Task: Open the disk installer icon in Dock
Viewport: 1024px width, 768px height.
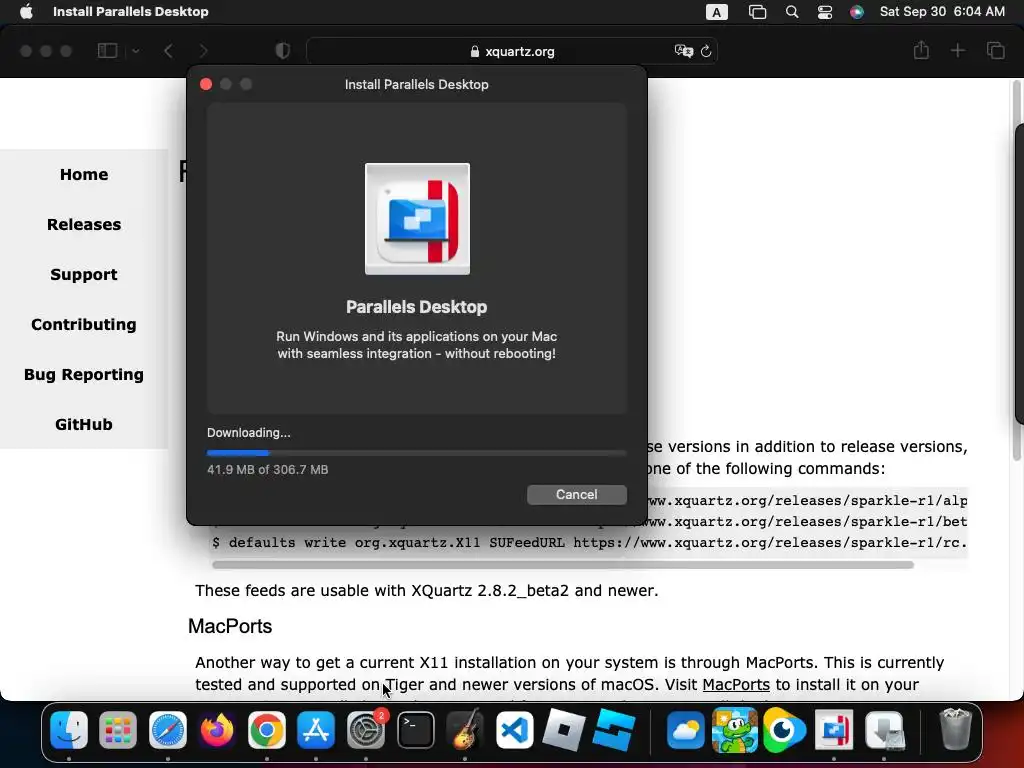Action: tap(884, 729)
